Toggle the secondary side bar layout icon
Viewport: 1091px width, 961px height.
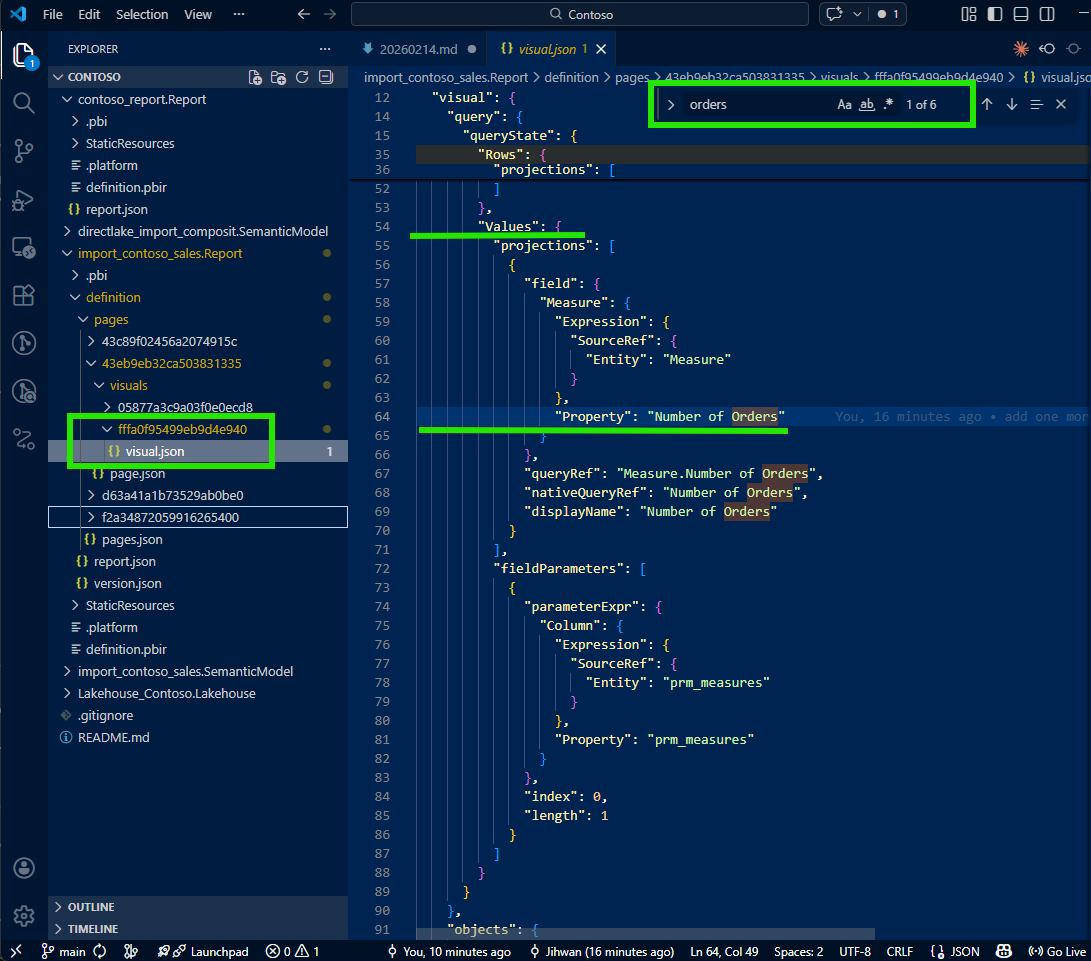pyautogui.click(x=1046, y=14)
